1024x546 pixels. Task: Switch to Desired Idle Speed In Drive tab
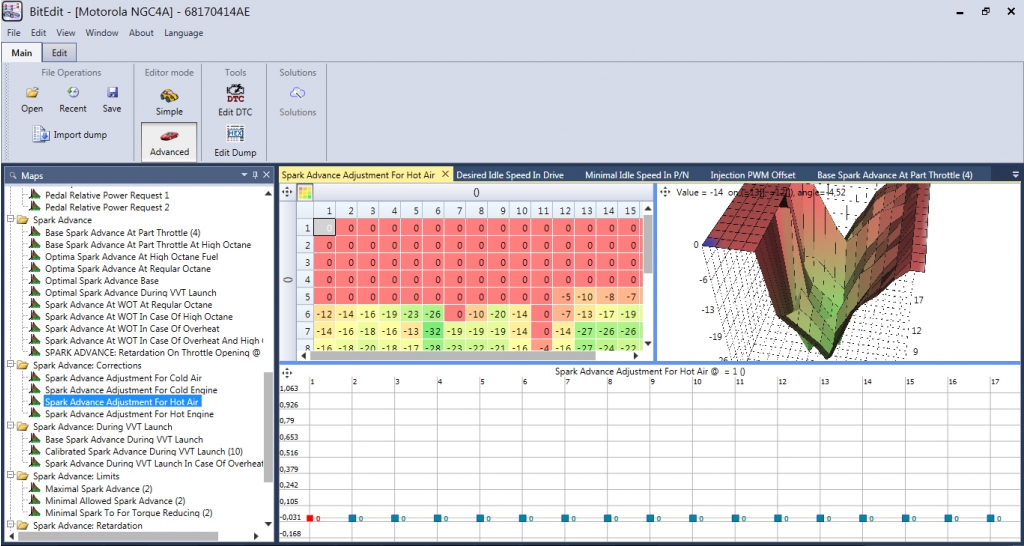click(x=510, y=175)
